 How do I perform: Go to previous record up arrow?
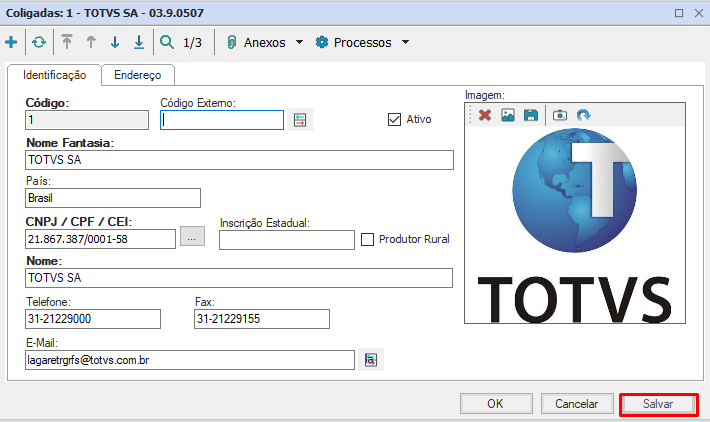(91, 42)
